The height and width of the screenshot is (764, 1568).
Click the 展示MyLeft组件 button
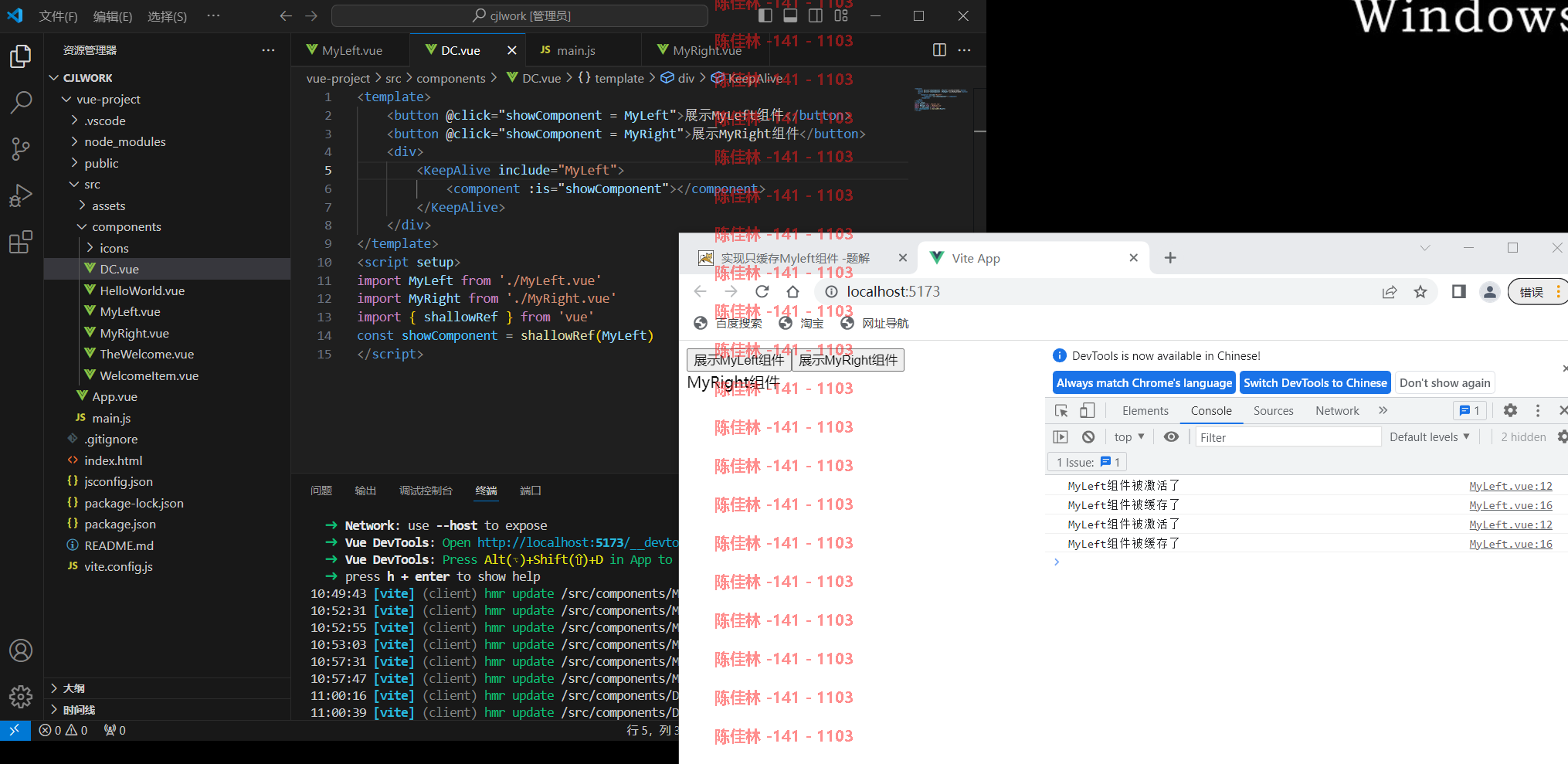739,360
